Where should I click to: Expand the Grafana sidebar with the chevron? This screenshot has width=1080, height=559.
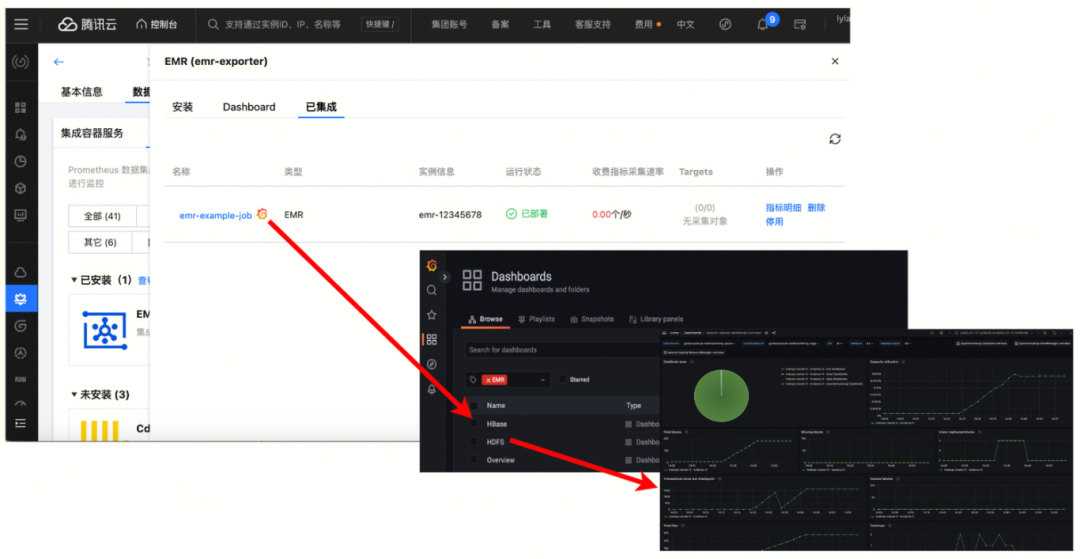pos(444,277)
